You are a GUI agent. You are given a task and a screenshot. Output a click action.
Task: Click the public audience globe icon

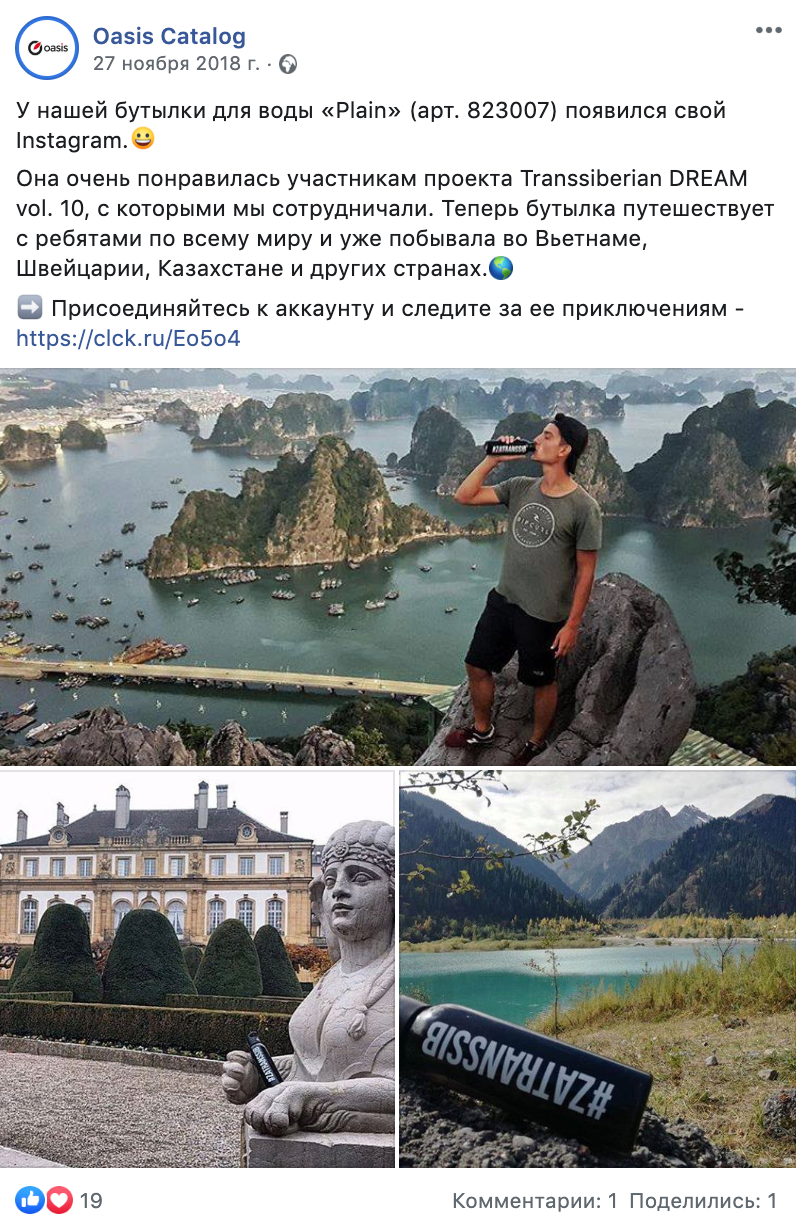[288, 65]
